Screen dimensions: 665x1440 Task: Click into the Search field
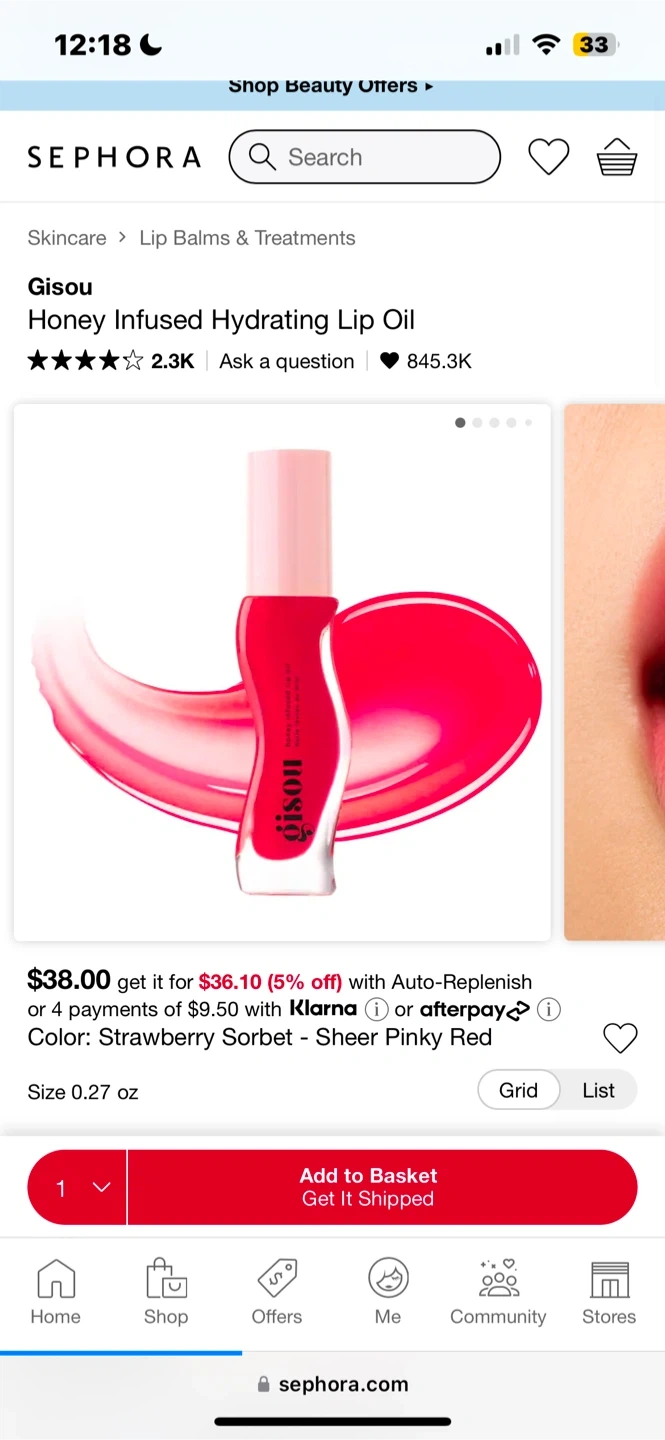pos(365,157)
